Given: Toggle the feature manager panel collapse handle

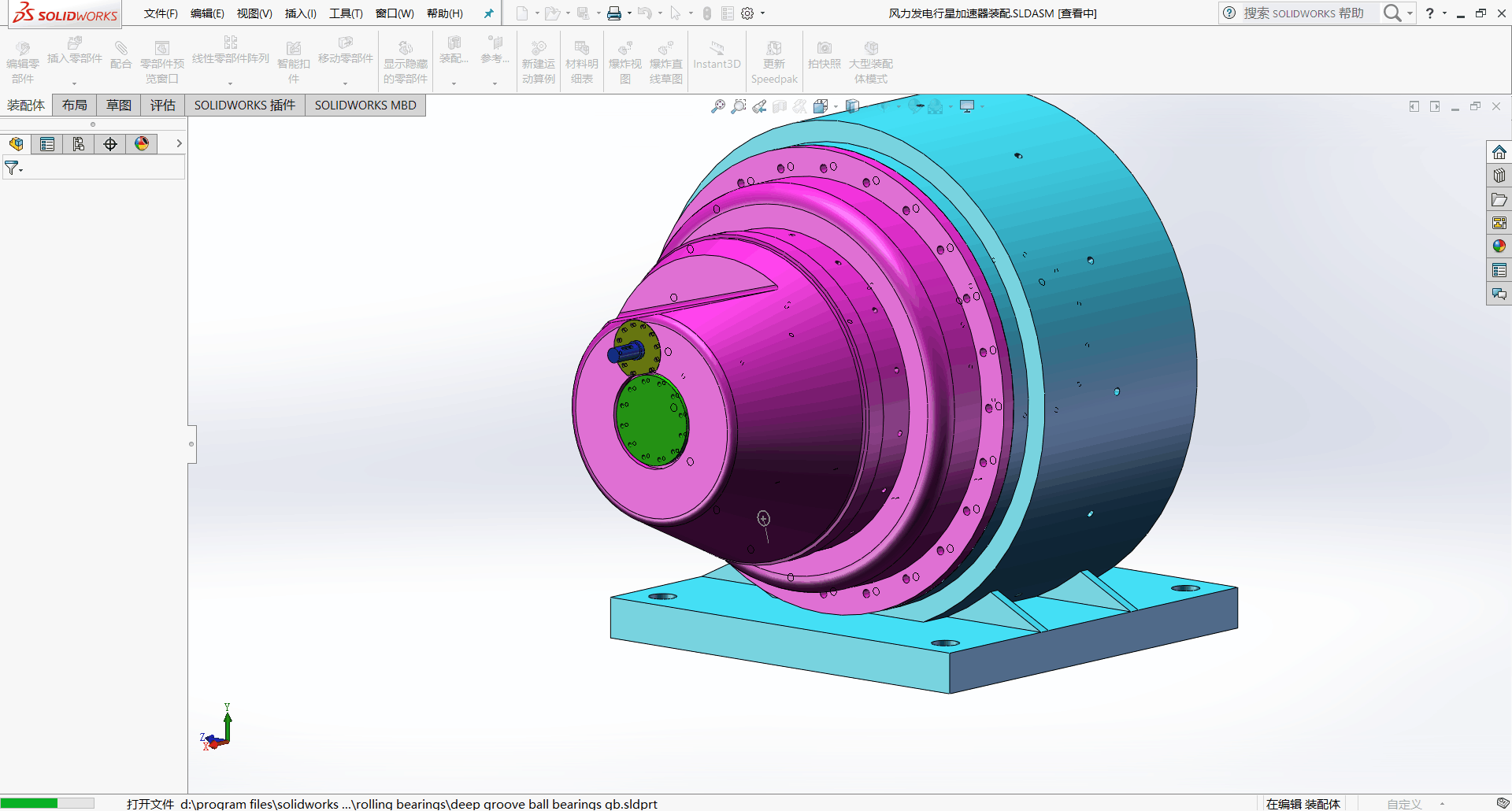Looking at the screenshot, I should [x=191, y=444].
